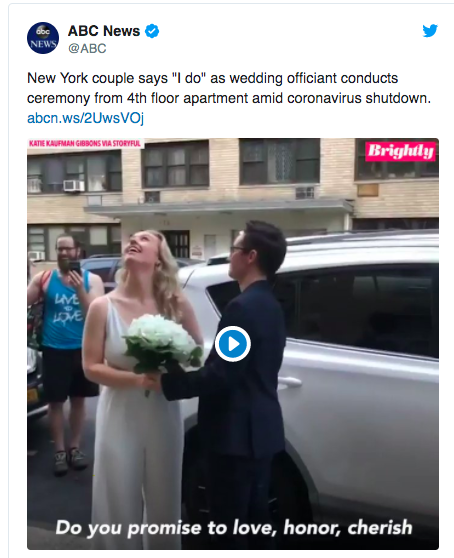The image size is (454, 558).
Task: Click the white SUV door handle
Action: click(289, 383)
